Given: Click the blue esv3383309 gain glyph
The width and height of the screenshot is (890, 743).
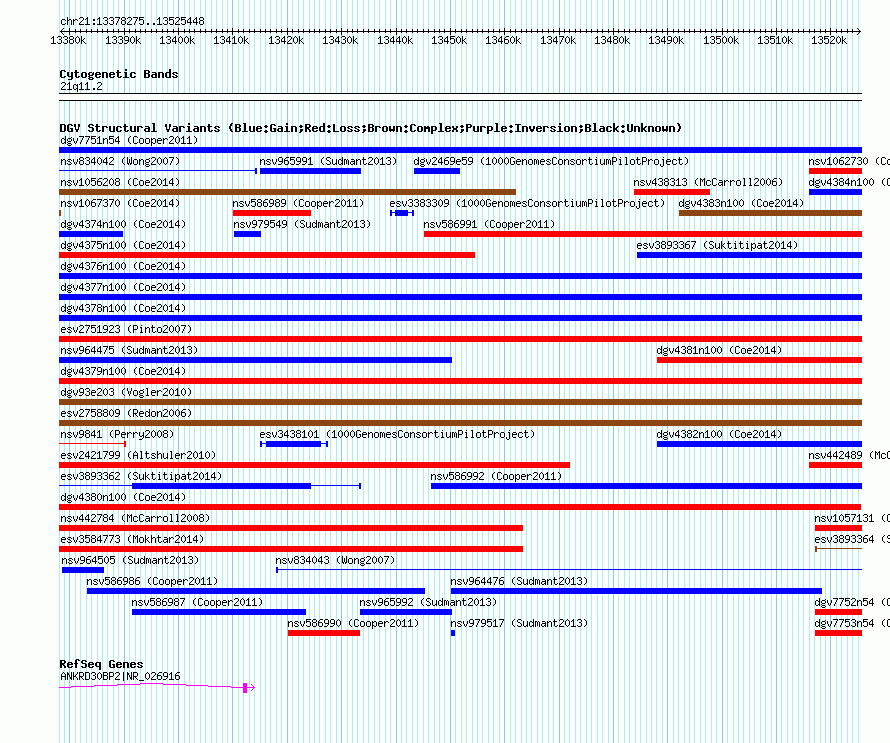Looking at the screenshot, I should point(402,213).
